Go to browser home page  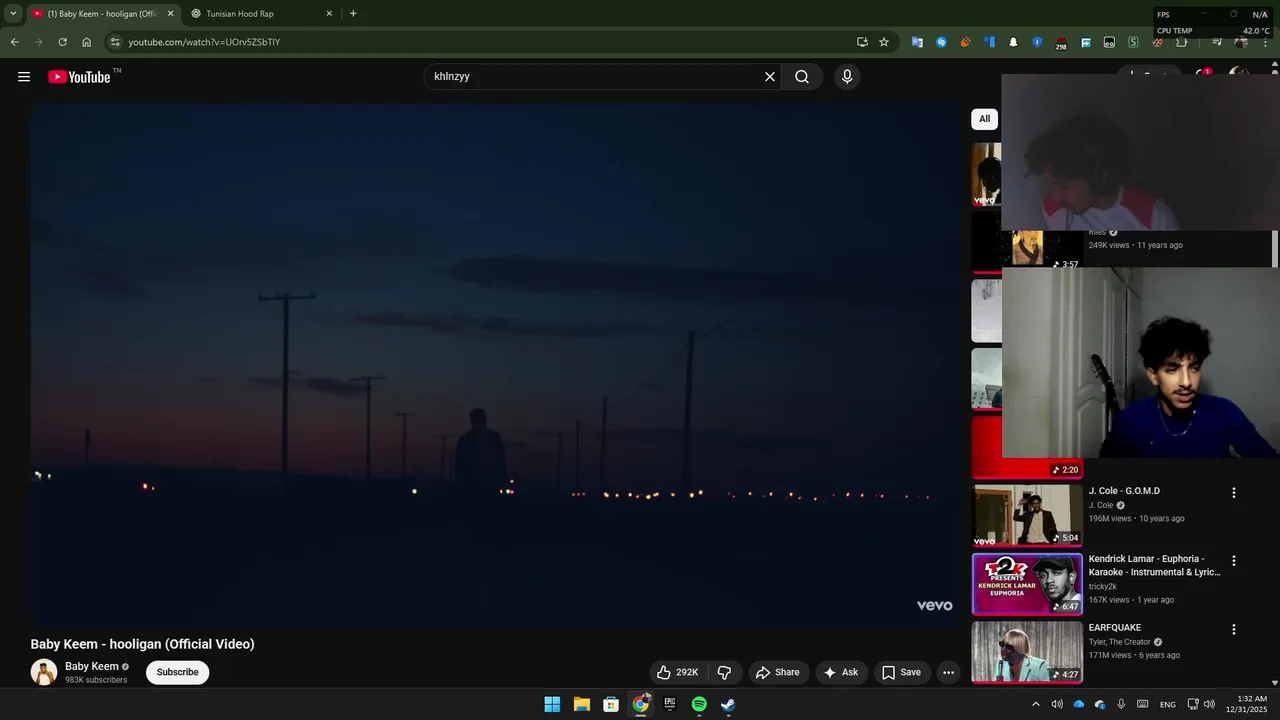click(87, 42)
